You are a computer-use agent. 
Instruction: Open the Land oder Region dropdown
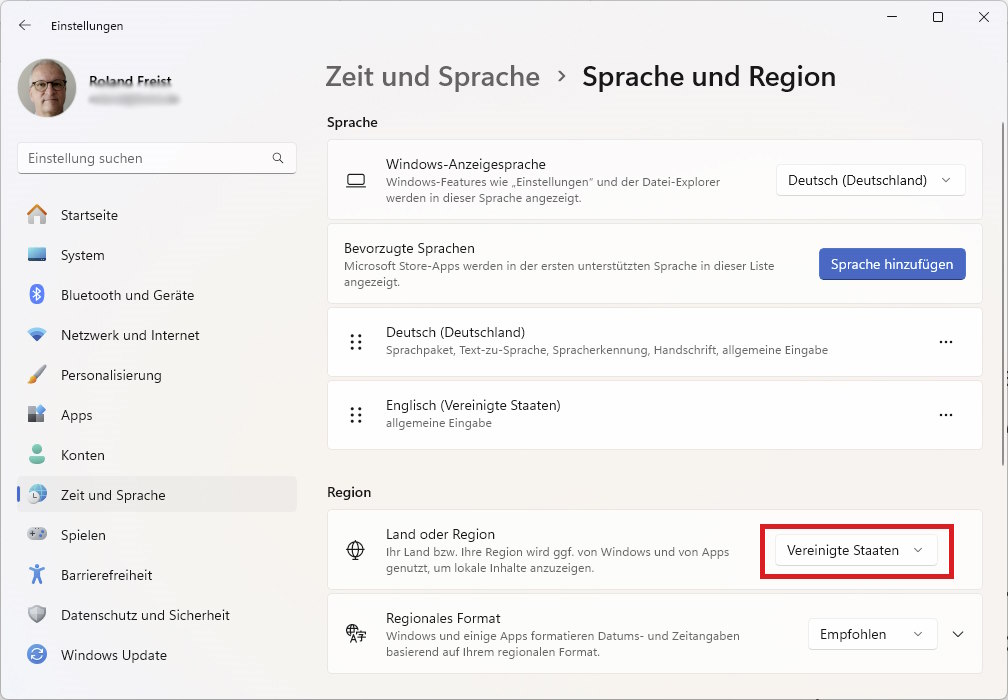click(x=856, y=550)
